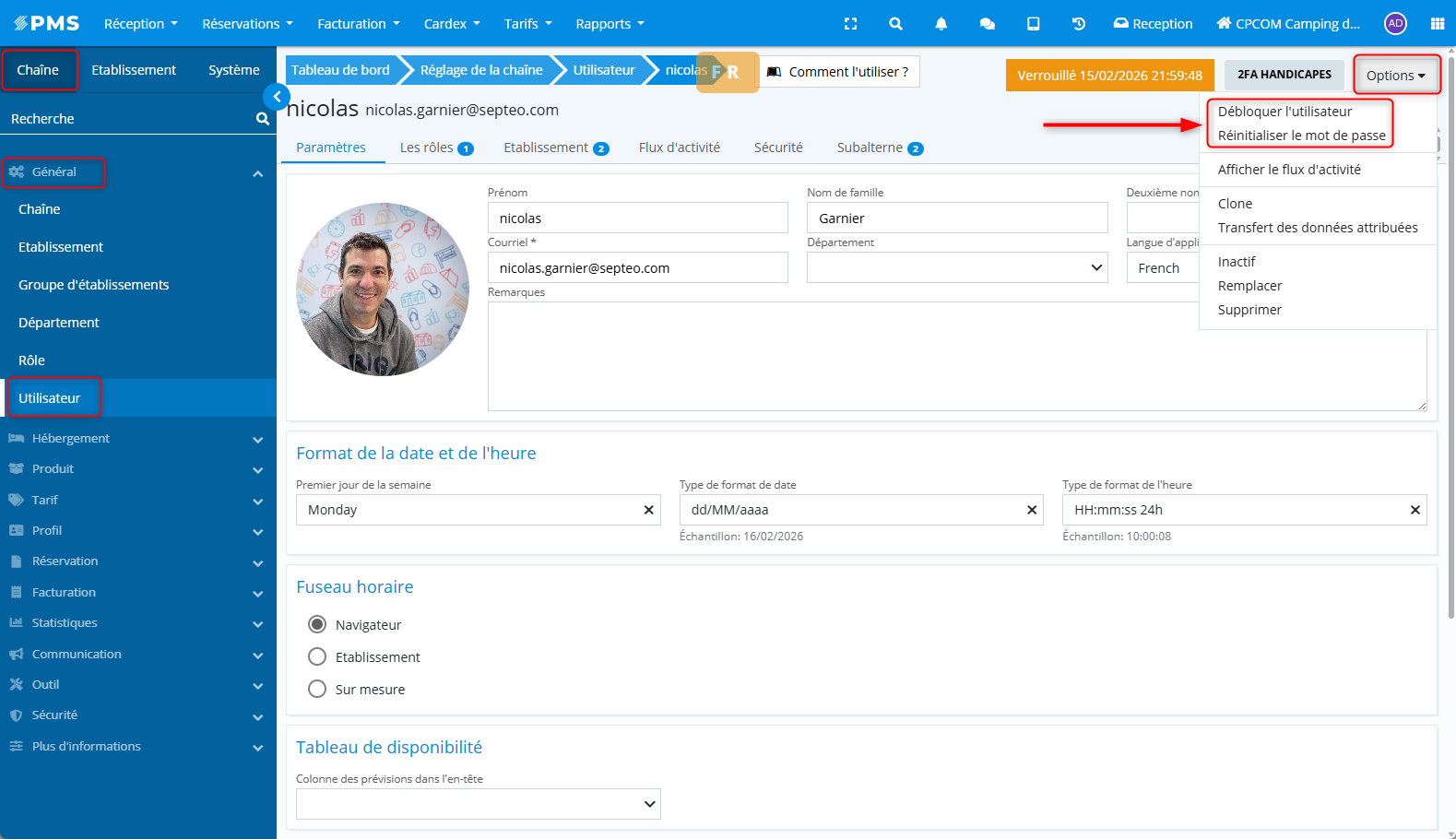Open the chat messages icon
The width and height of the screenshot is (1456, 839).
pyautogui.click(x=987, y=24)
